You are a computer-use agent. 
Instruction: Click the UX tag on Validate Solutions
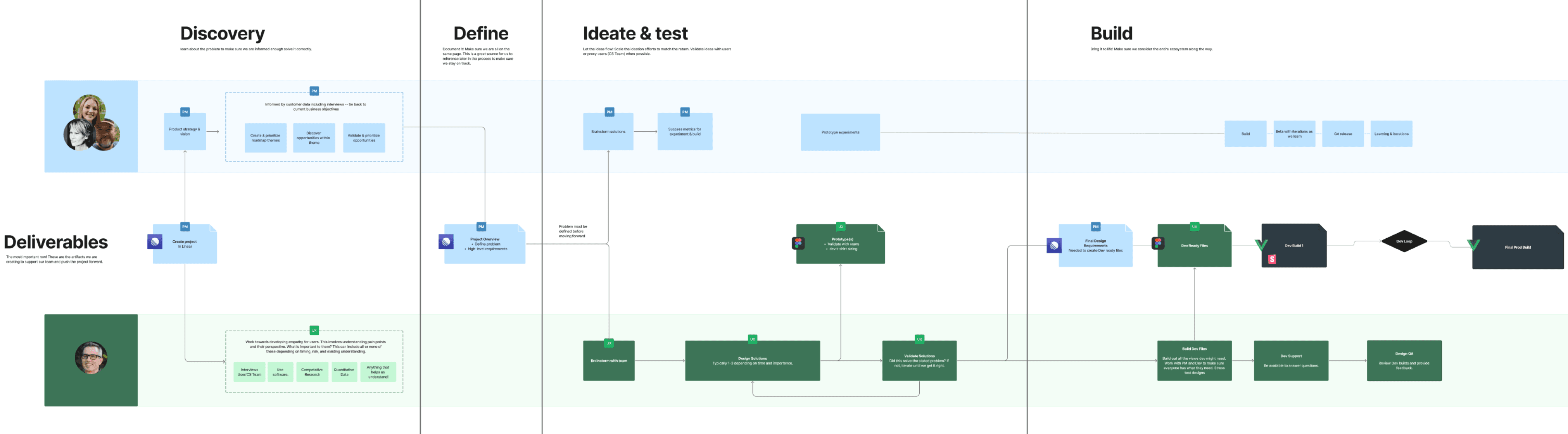(x=919, y=339)
